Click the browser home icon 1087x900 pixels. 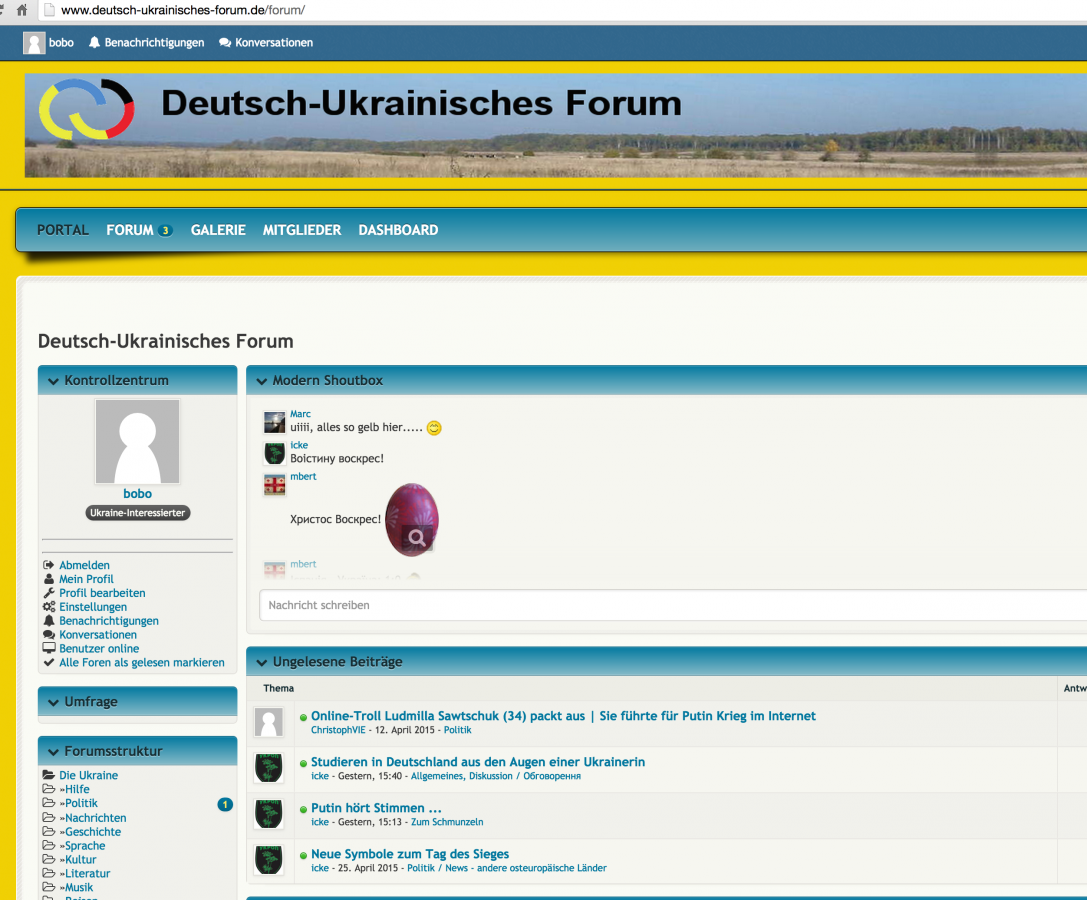click(22, 10)
